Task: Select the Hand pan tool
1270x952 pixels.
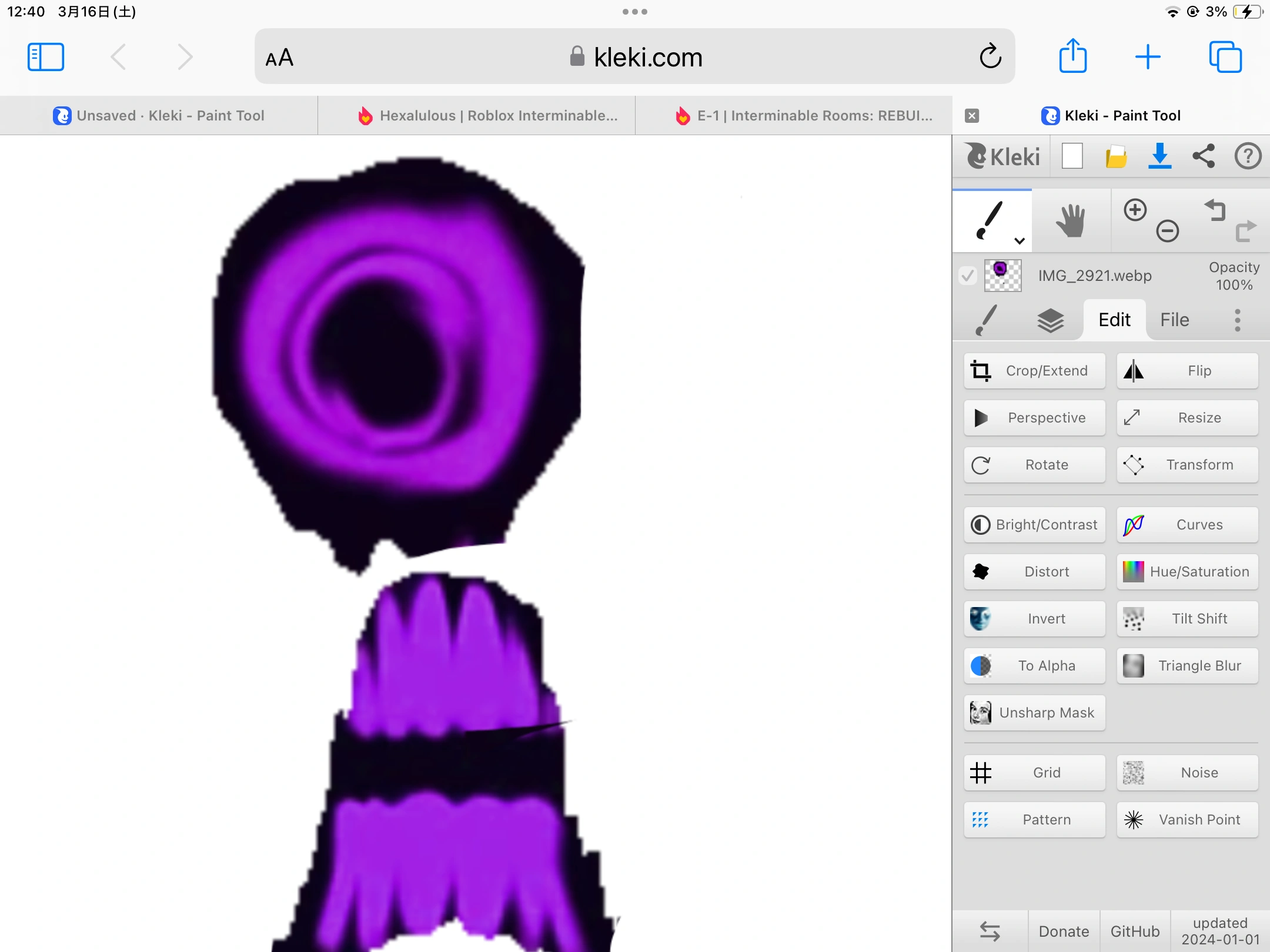Action: [x=1071, y=221]
